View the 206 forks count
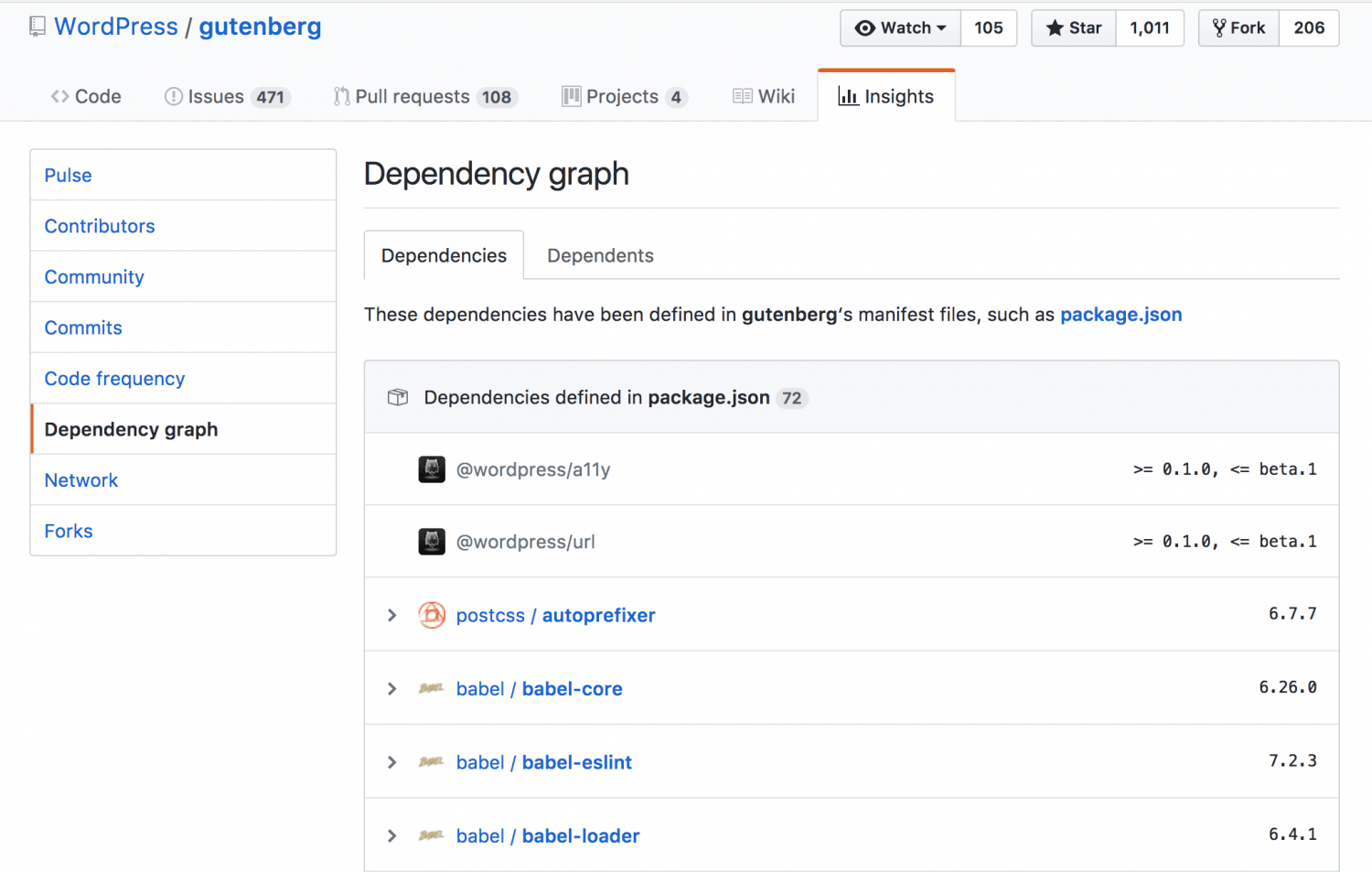Image resolution: width=1372 pixels, height=872 pixels. pos(1308,28)
